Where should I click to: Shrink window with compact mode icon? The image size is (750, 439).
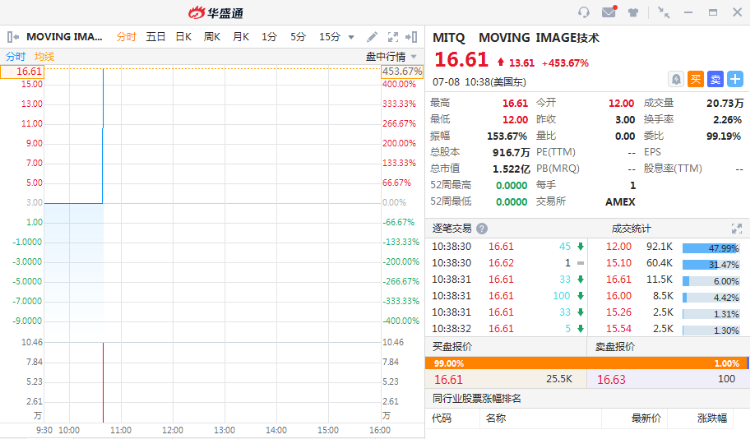pos(663,12)
